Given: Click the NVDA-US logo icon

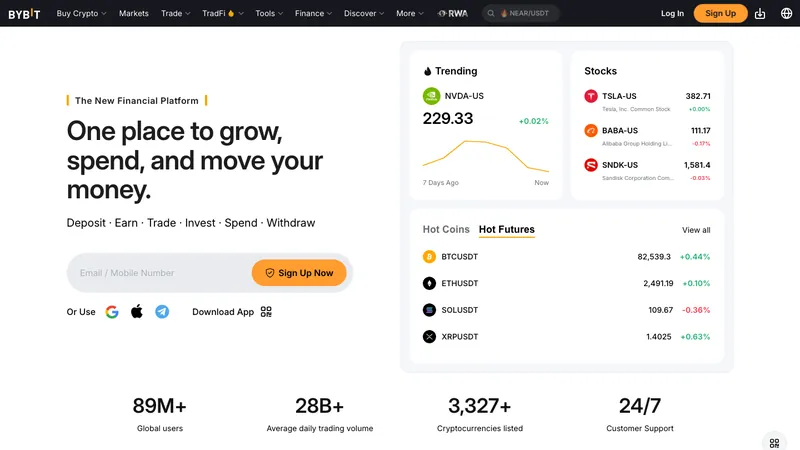Looking at the screenshot, I should pyautogui.click(x=431, y=96).
